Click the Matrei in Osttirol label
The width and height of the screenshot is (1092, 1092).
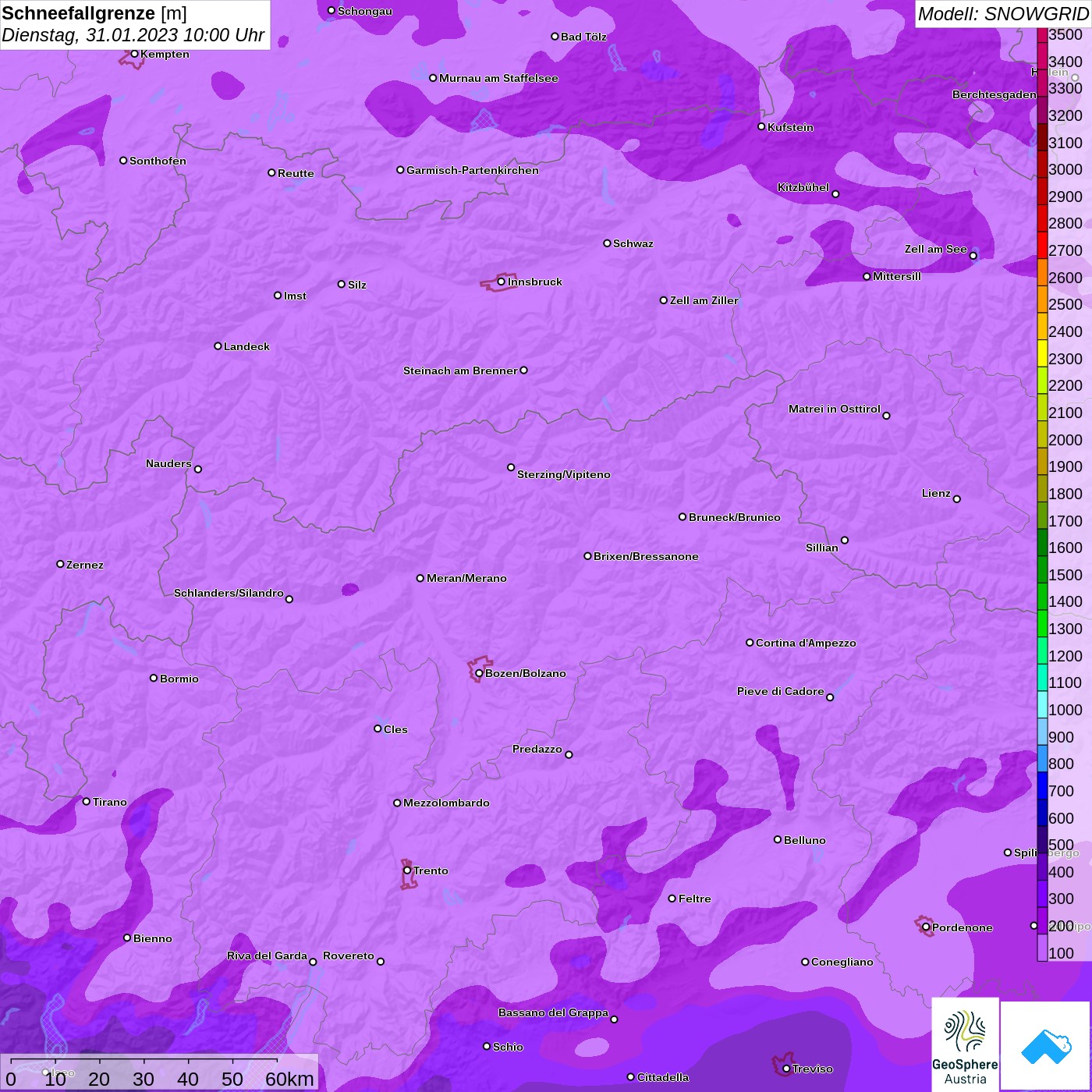(835, 409)
